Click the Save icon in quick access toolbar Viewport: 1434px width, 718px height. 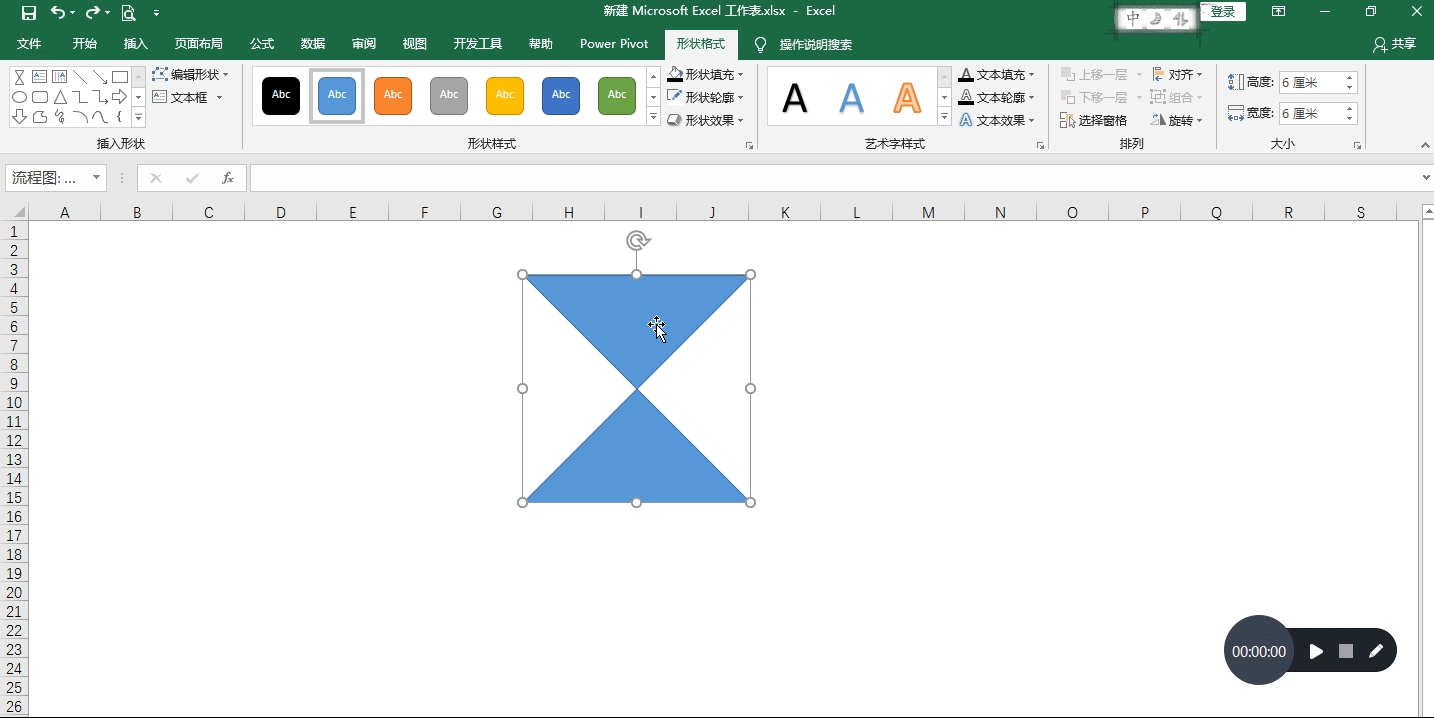[x=28, y=12]
